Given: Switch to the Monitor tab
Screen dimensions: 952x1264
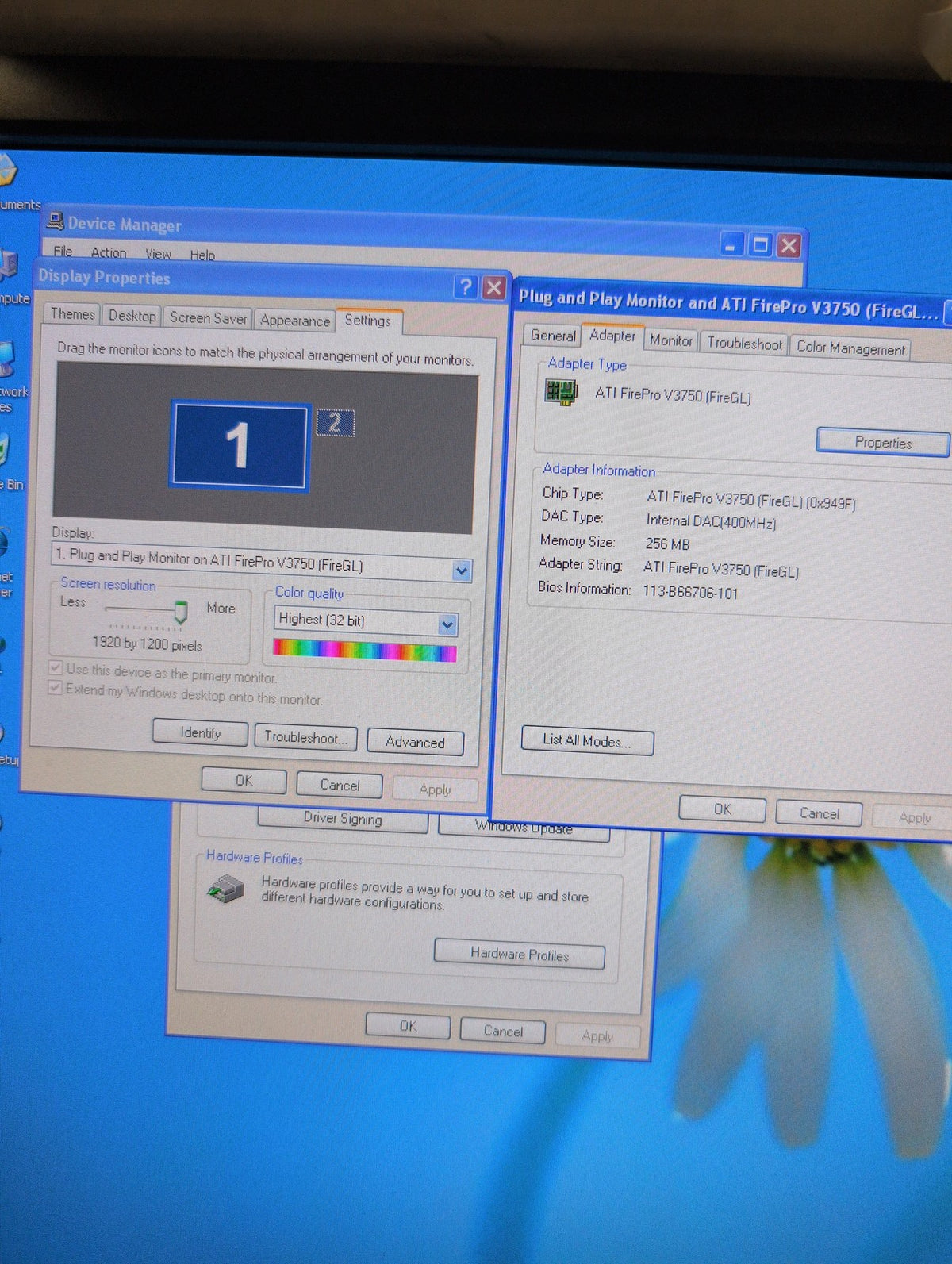Looking at the screenshot, I should click(x=670, y=340).
